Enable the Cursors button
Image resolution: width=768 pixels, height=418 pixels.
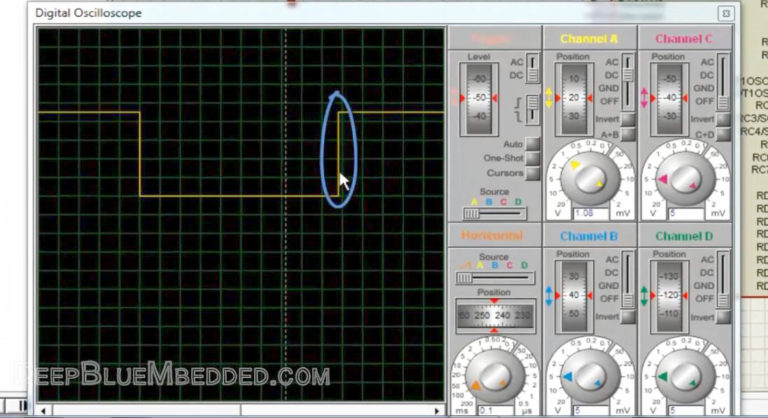pyautogui.click(x=532, y=173)
